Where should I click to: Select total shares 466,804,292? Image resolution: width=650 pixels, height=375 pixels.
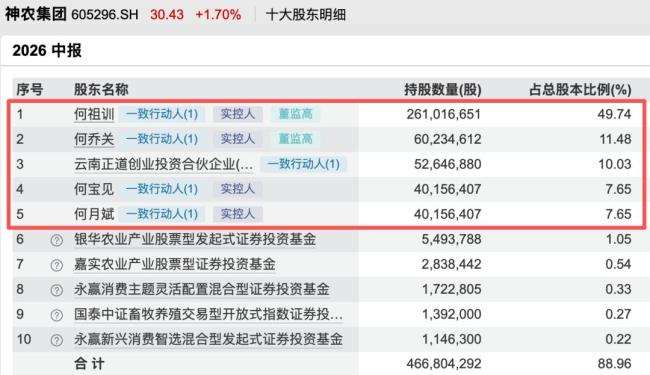(x=444, y=363)
